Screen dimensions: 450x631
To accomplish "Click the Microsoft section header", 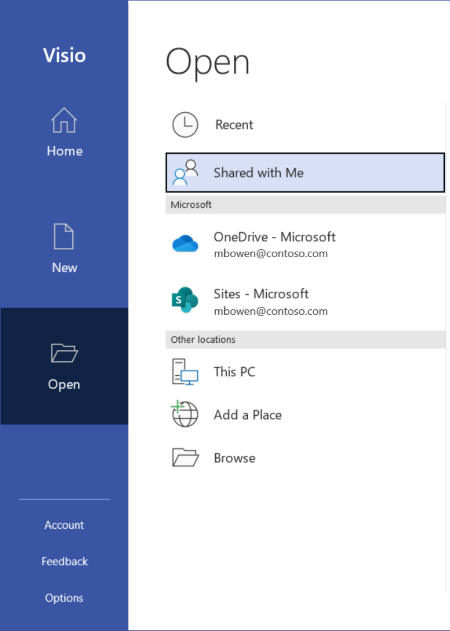I will point(306,204).
